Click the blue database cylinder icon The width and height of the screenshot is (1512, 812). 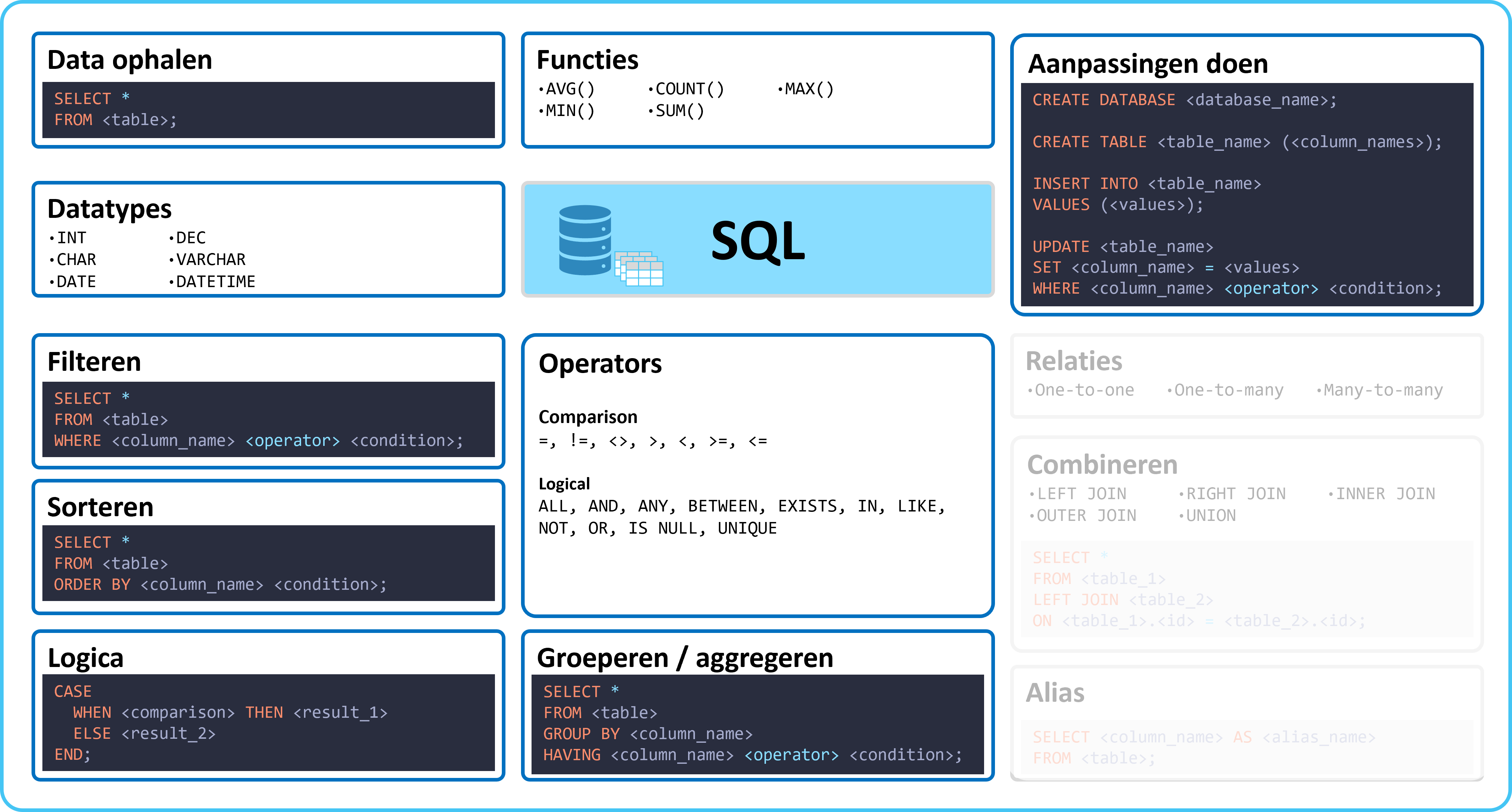click(x=584, y=240)
